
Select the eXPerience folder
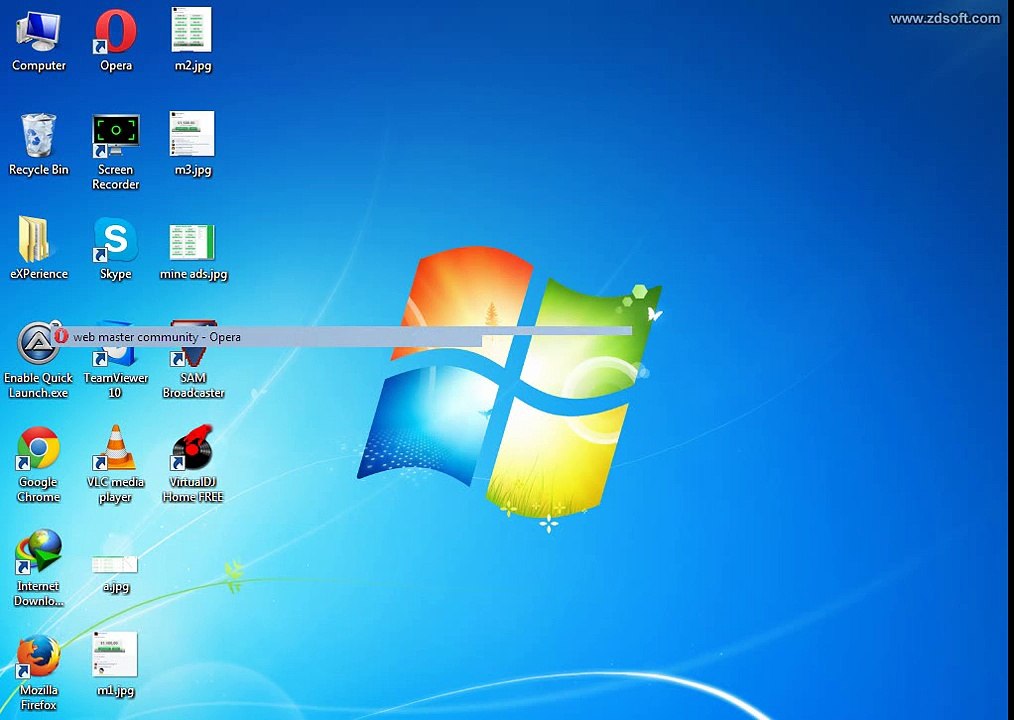(38, 248)
